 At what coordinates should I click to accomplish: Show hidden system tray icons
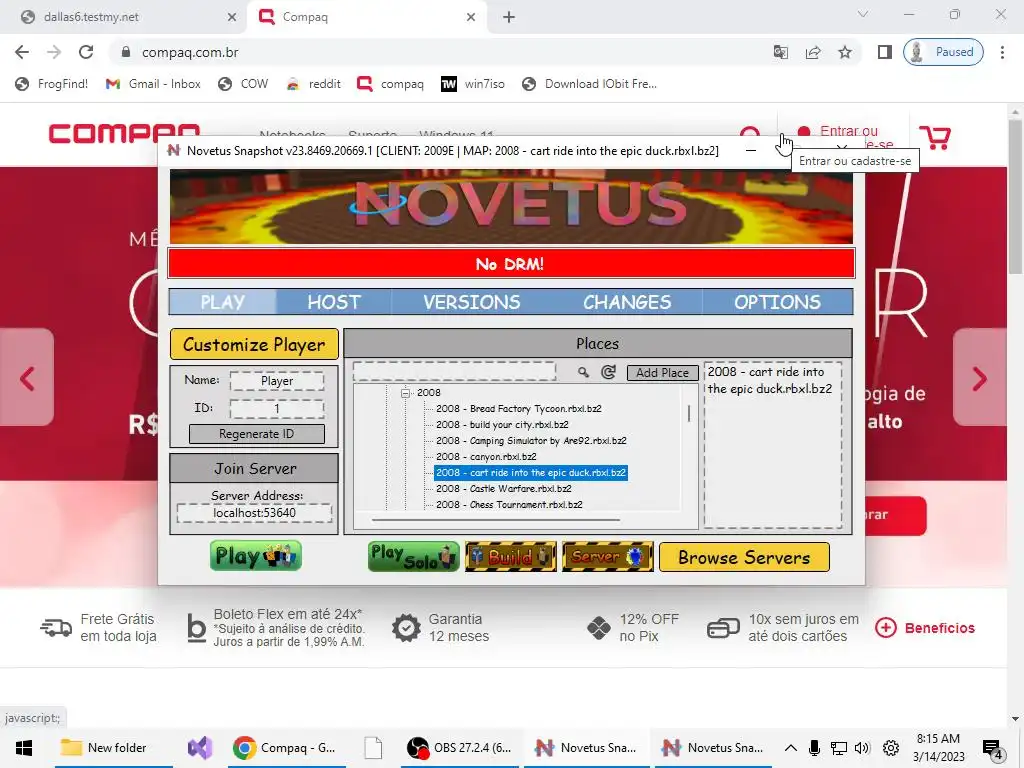pyautogui.click(x=790, y=748)
